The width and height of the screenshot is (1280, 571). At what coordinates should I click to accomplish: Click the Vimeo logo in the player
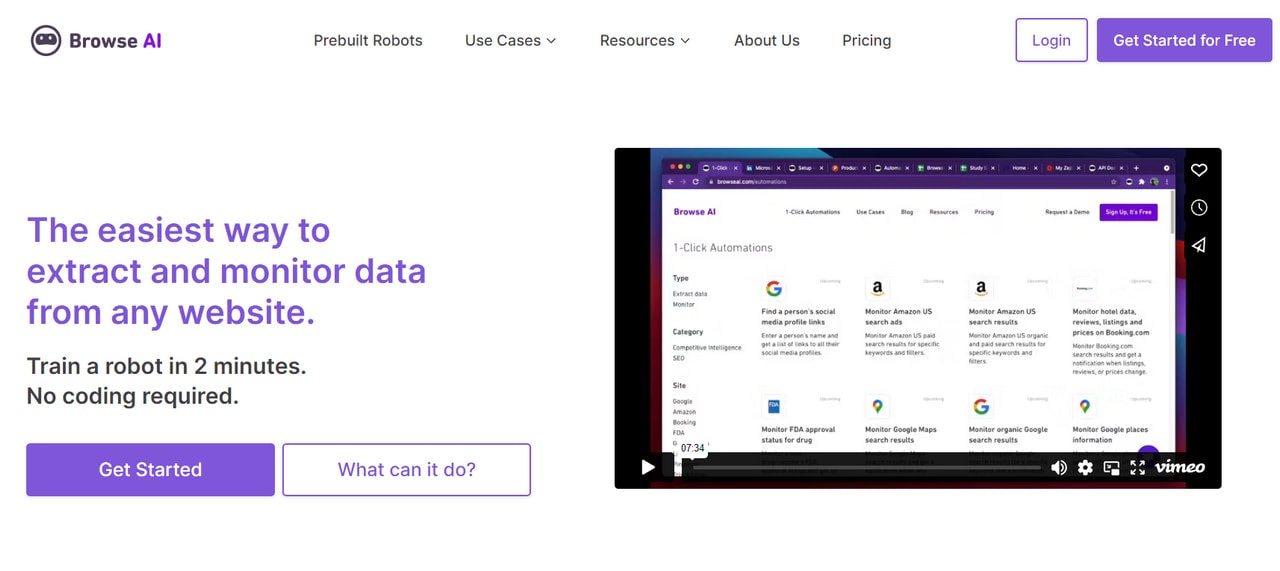tap(1180, 467)
